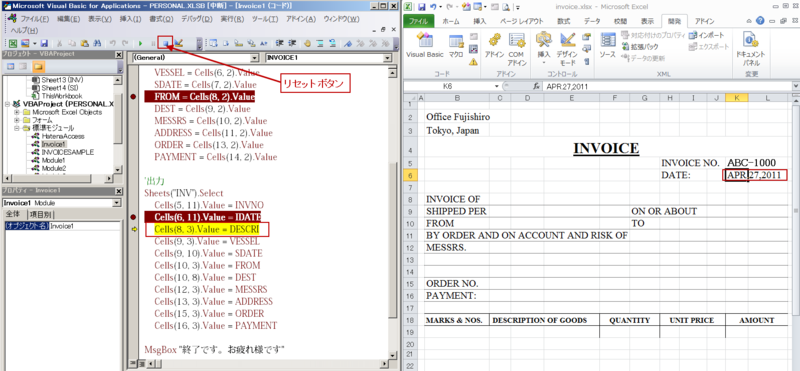Image resolution: width=800 pixels, height=371 pixels.
Task: Click the Indent icon in VBA edit toolbar
Action: coord(280,43)
